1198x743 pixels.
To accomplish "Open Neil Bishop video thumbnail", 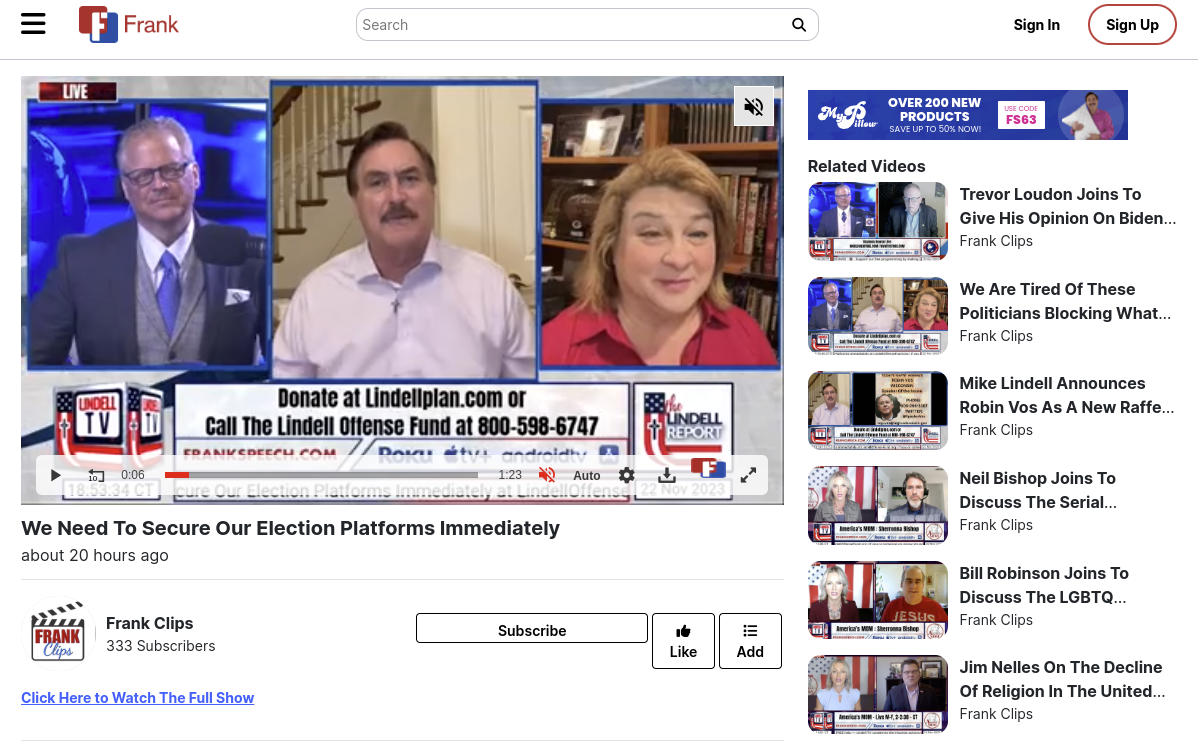I will click(x=877, y=505).
